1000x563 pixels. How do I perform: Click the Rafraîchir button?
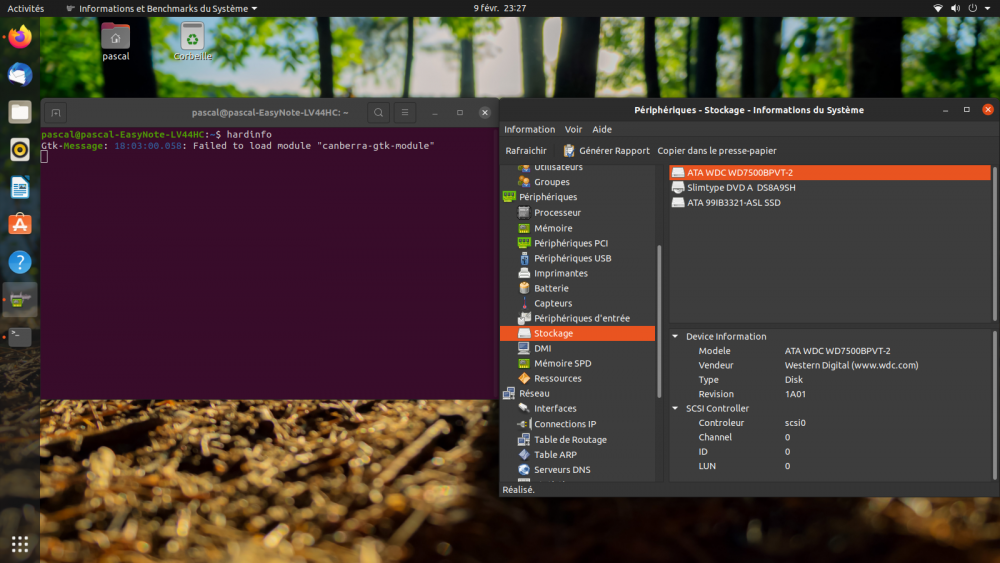[526, 151]
